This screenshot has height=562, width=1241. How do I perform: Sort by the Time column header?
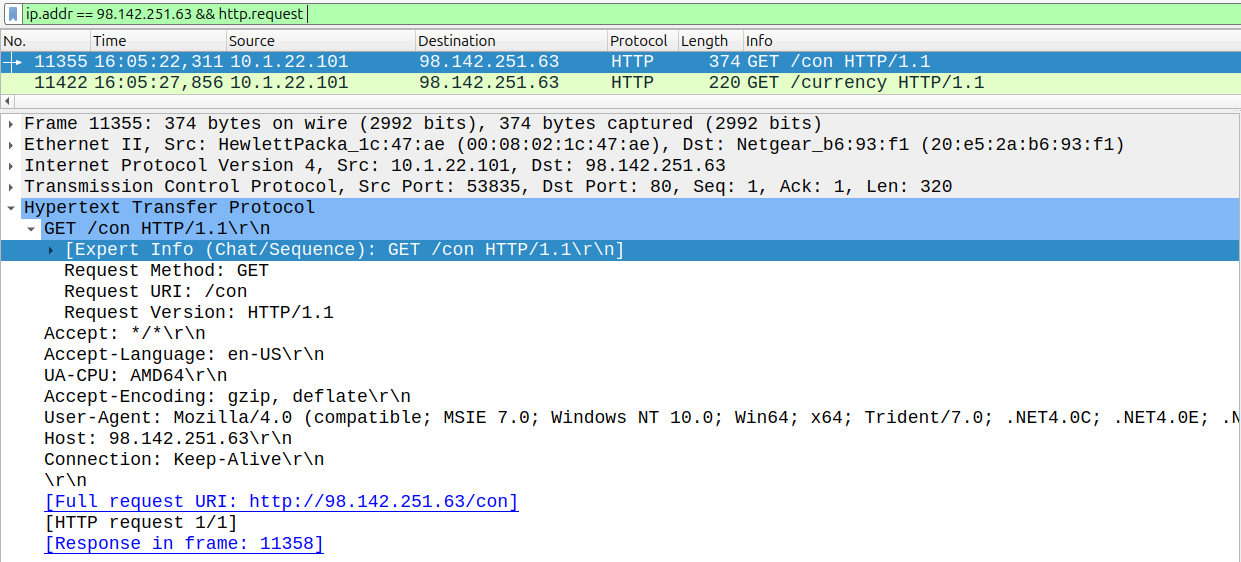tap(158, 41)
